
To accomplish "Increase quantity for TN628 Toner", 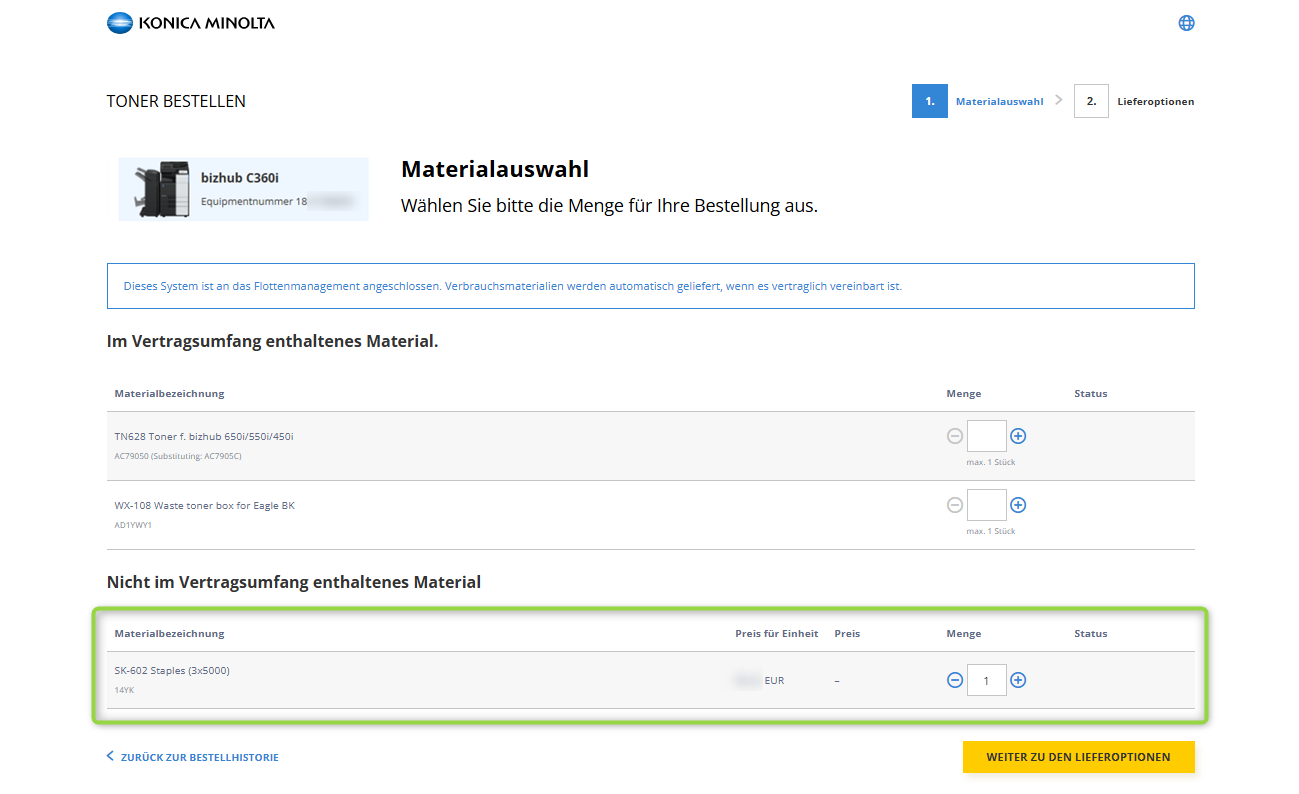I will coord(1018,436).
